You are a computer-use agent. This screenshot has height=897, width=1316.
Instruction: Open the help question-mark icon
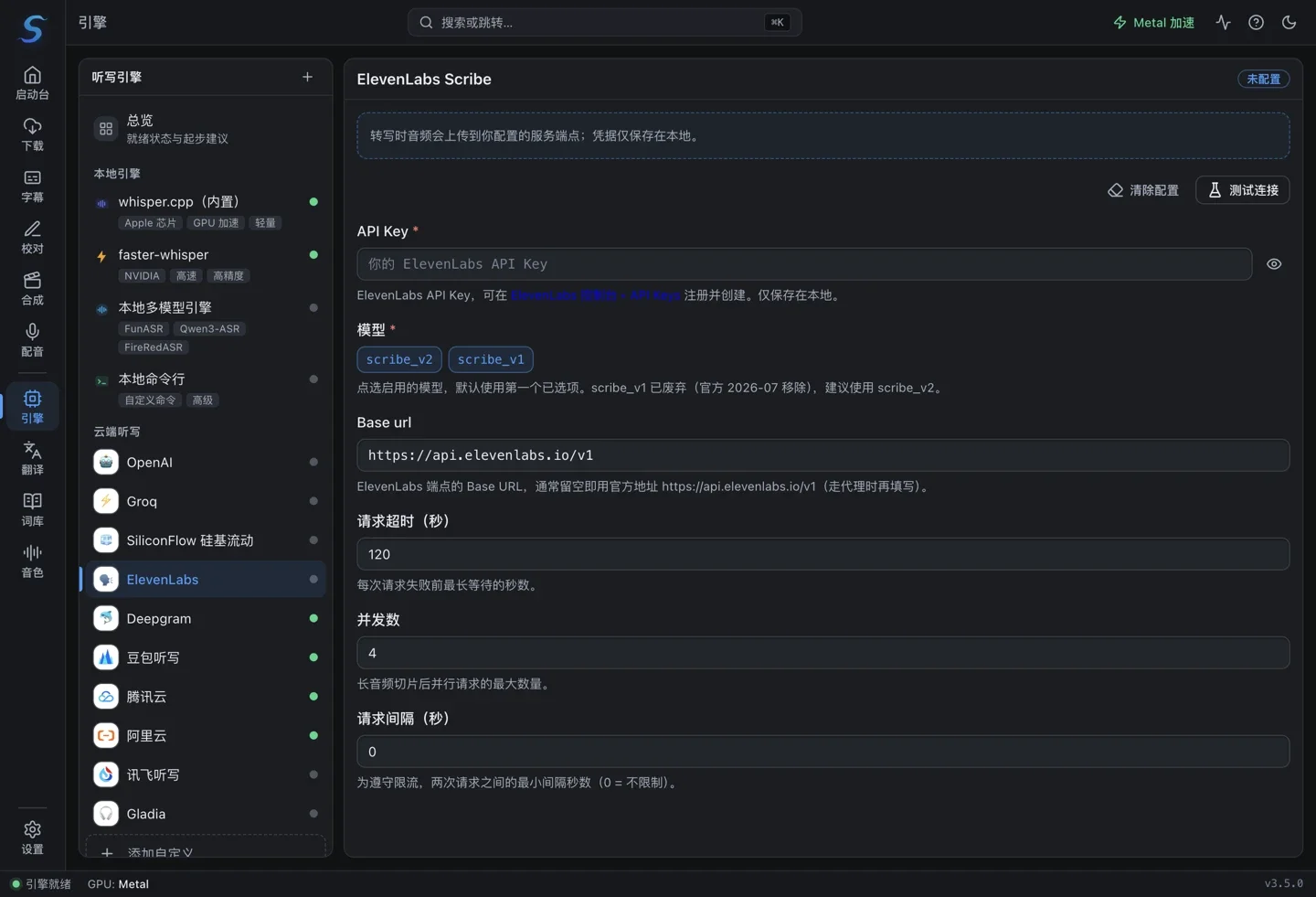click(1256, 23)
